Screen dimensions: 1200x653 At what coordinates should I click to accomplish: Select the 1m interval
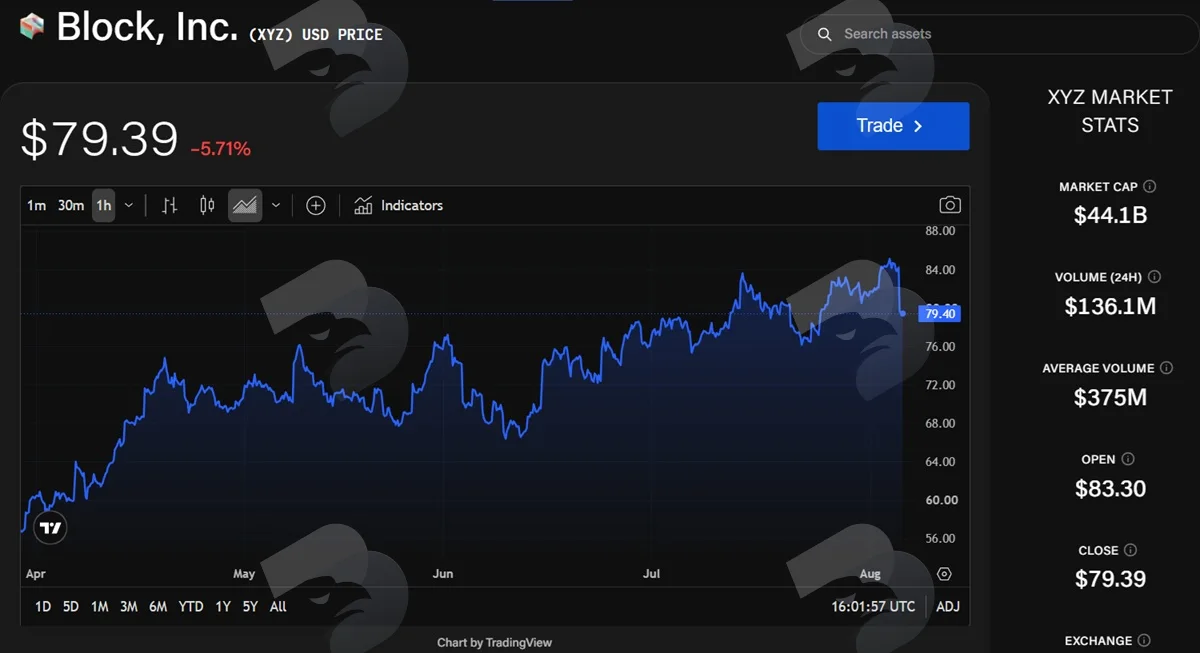(37, 206)
